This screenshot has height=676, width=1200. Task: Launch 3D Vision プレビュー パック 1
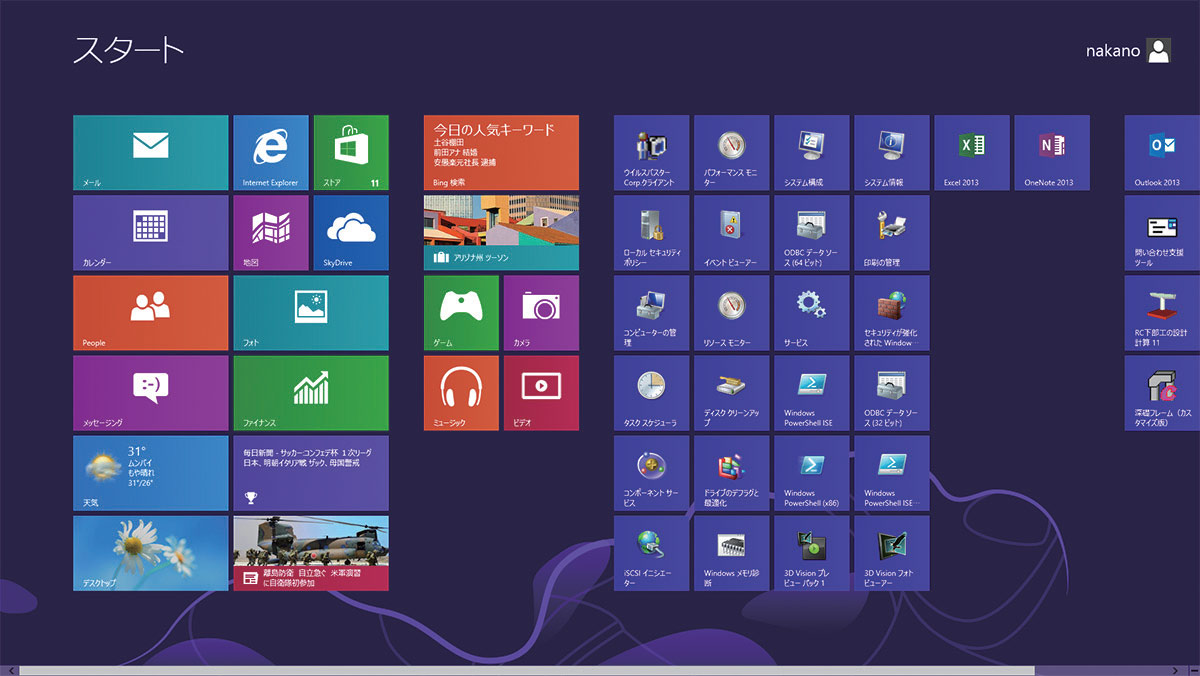click(x=812, y=552)
